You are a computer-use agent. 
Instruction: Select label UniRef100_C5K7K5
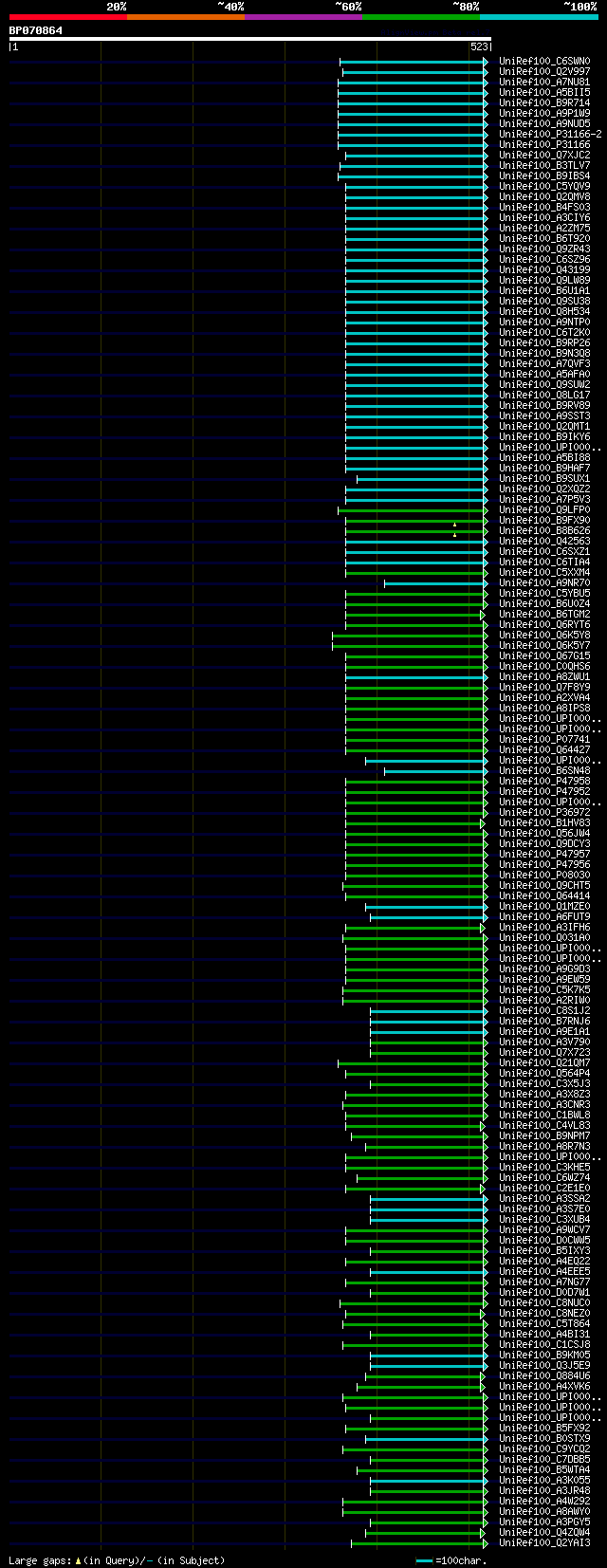[x=544, y=990]
